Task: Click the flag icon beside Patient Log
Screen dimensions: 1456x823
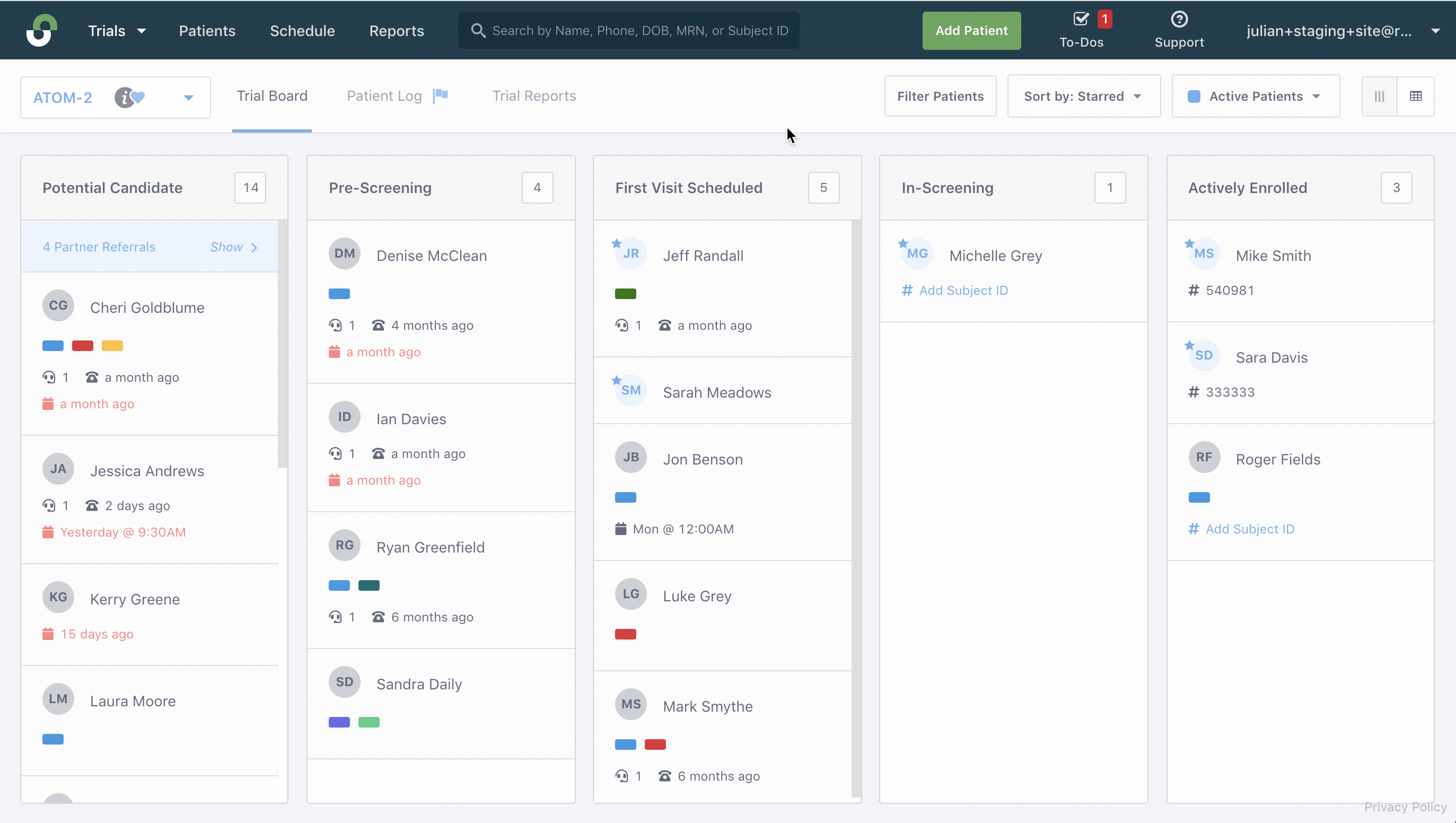Action: pyautogui.click(x=440, y=95)
